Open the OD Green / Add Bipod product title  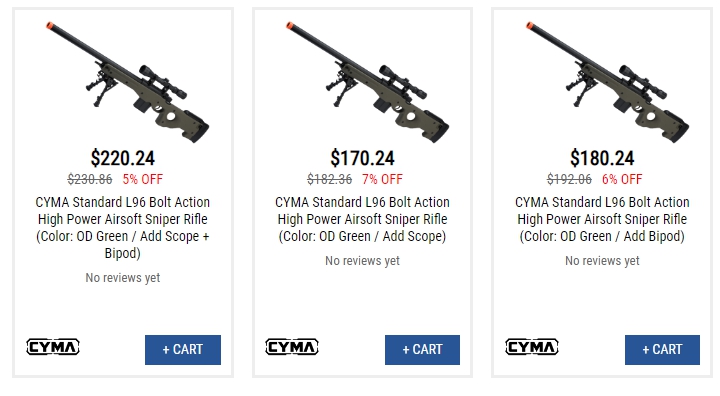pyautogui.click(x=602, y=219)
